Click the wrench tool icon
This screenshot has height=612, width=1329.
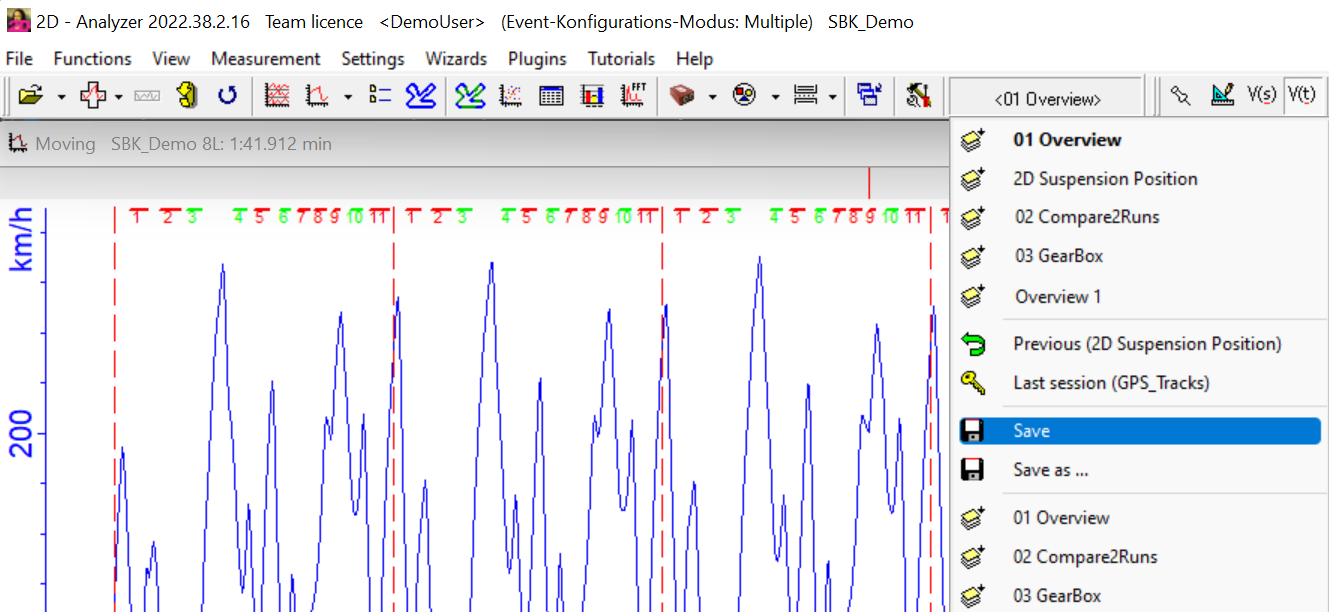[1181, 96]
